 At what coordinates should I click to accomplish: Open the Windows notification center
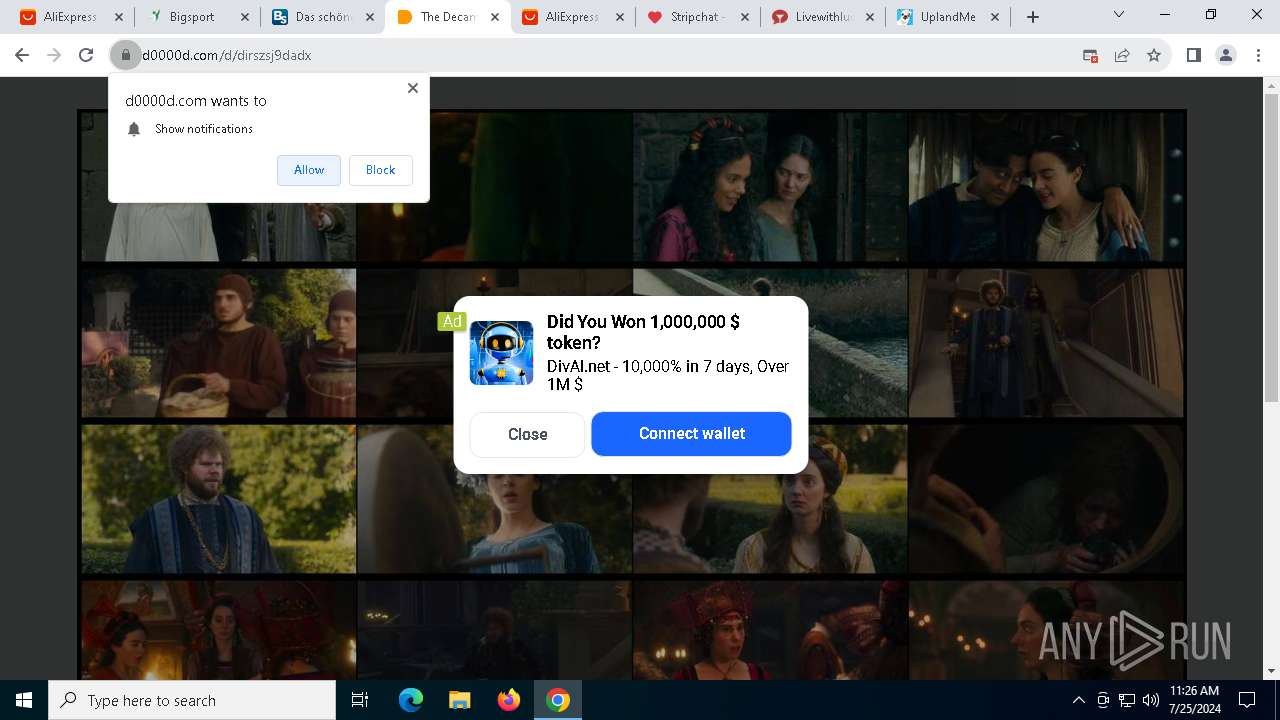[1247, 700]
